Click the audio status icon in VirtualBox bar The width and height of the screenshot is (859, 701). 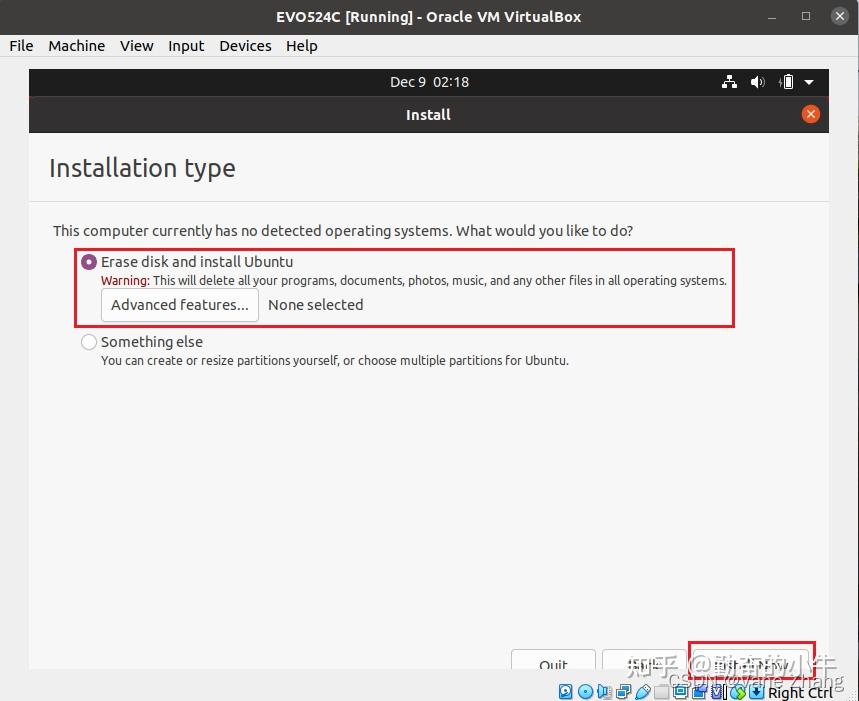(x=604, y=692)
